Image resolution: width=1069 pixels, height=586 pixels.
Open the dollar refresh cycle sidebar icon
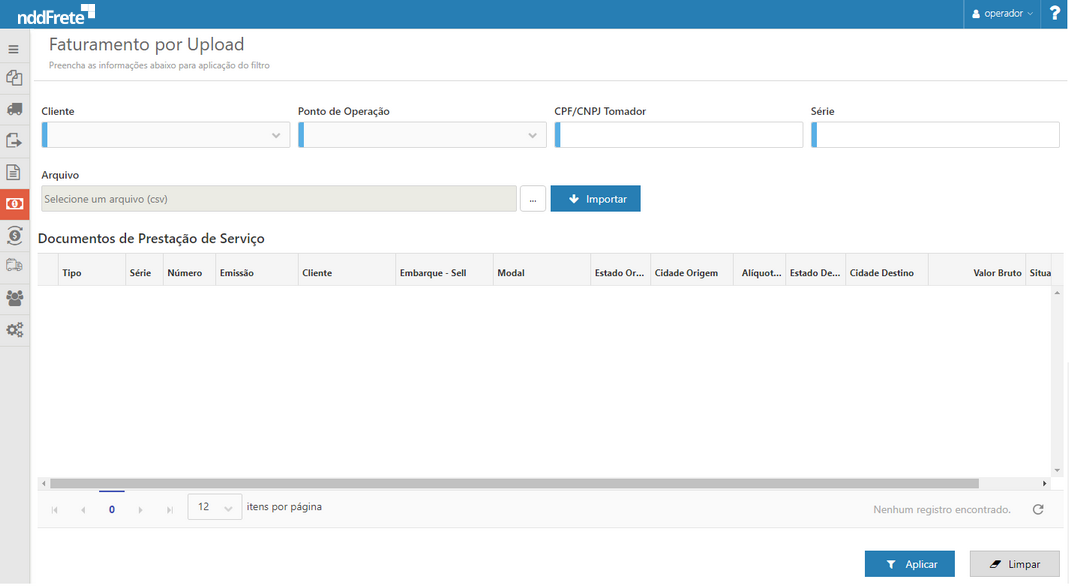(x=14, y=235)
